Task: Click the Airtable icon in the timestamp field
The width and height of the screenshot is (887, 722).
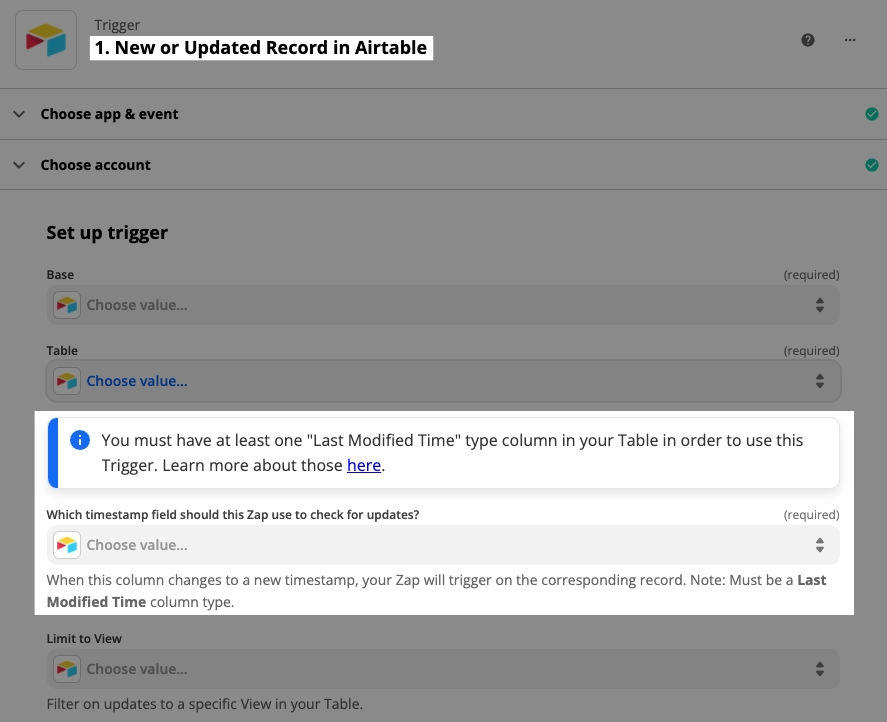Action: pyautogui.click(x=67, y=545)
